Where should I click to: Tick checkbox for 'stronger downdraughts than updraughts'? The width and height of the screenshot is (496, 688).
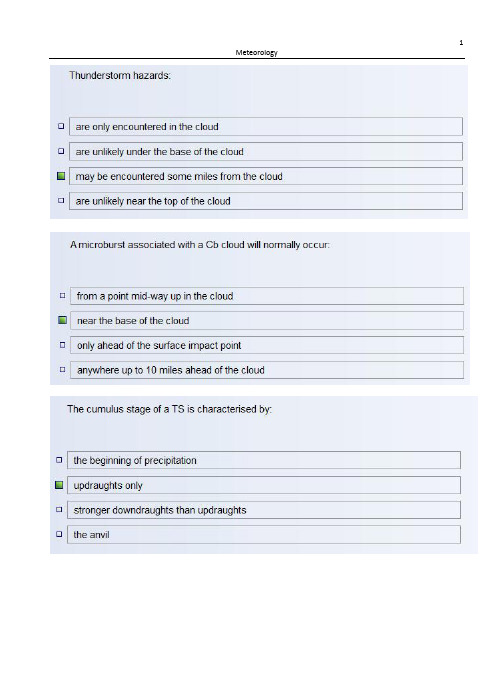coord(59,510)
